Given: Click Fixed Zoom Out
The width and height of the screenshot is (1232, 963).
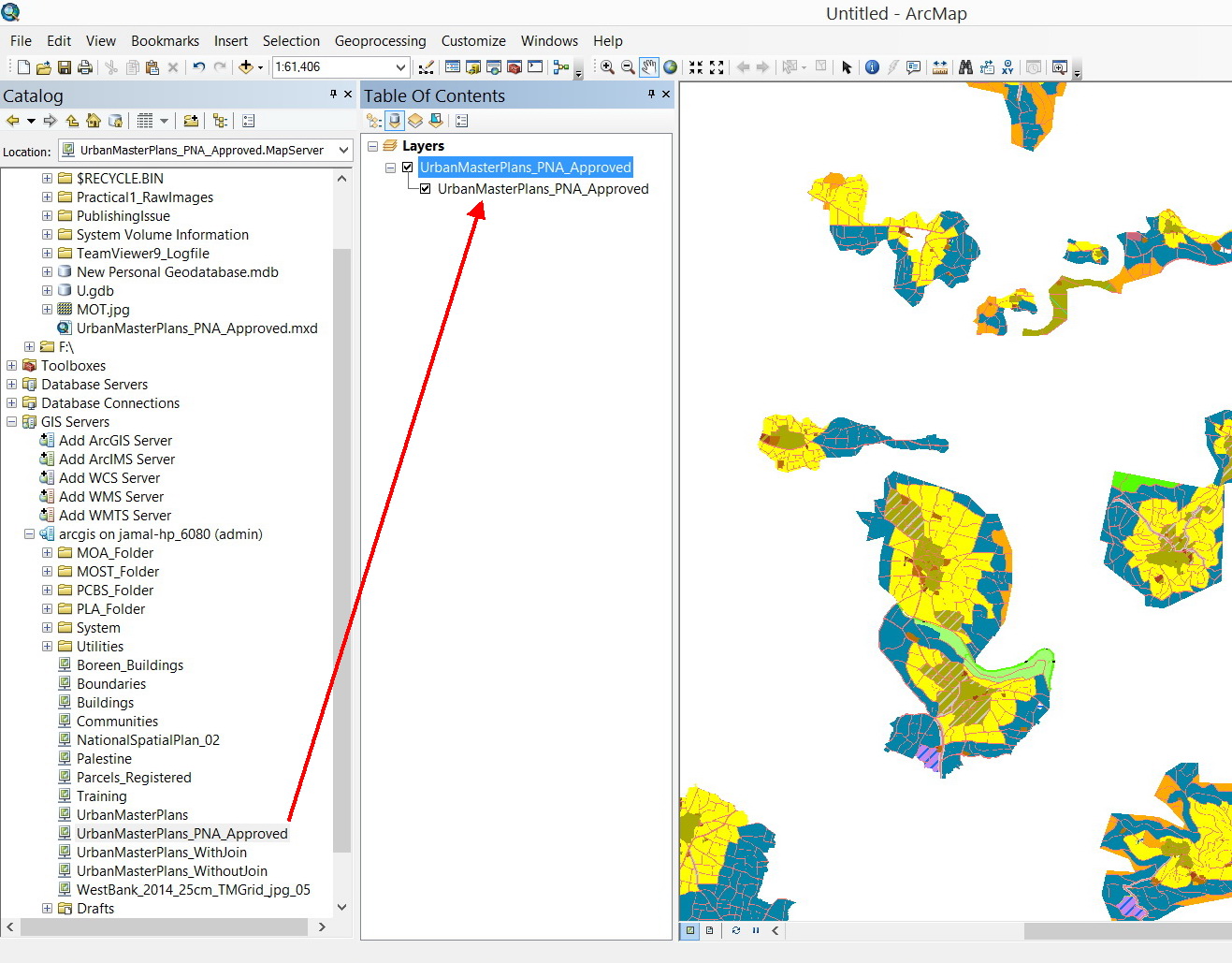Looking at the screenshot, I should [x=717, y=67].
